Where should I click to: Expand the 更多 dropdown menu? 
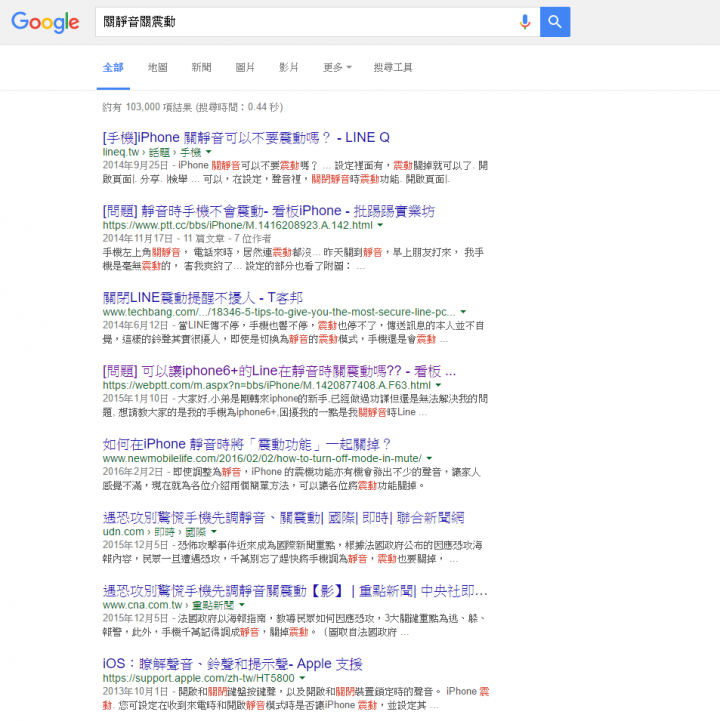click(x=337, y=68)
